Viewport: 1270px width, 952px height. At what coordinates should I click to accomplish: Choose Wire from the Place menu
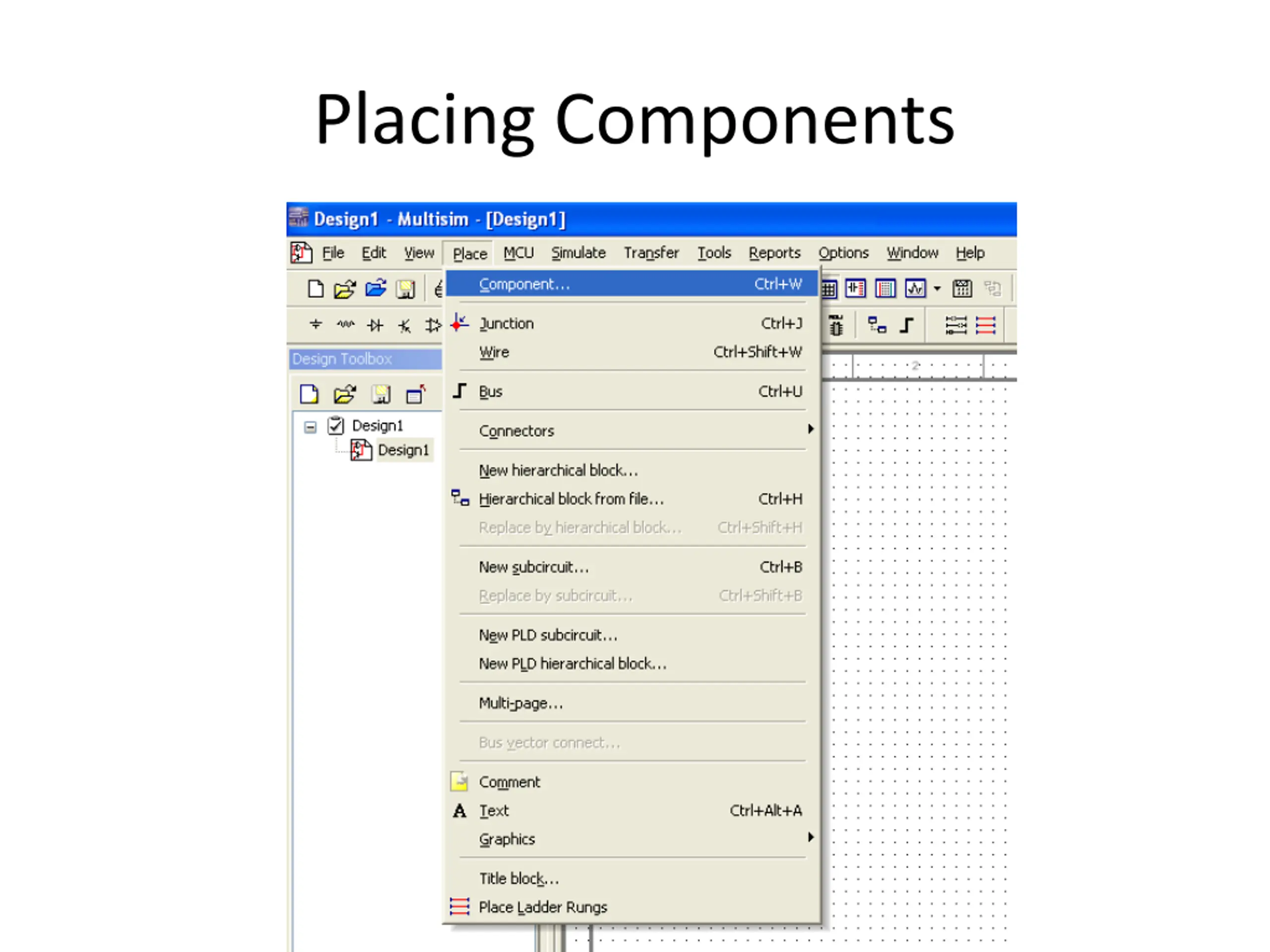click(x=632, y=352)
